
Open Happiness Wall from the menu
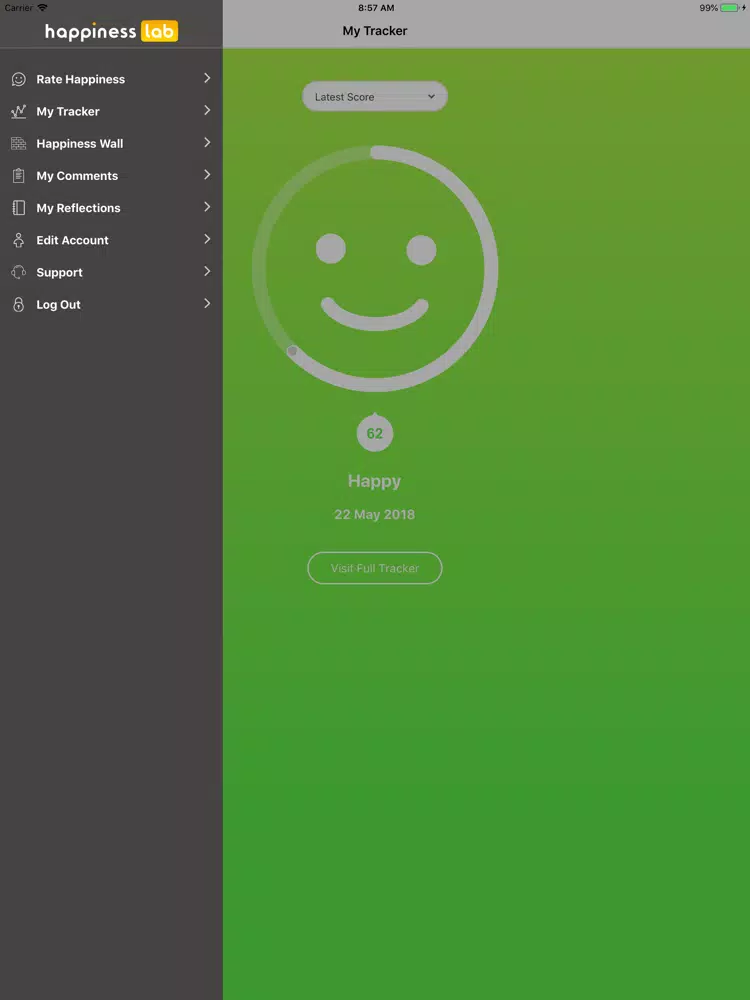click(x=111, y=143)
